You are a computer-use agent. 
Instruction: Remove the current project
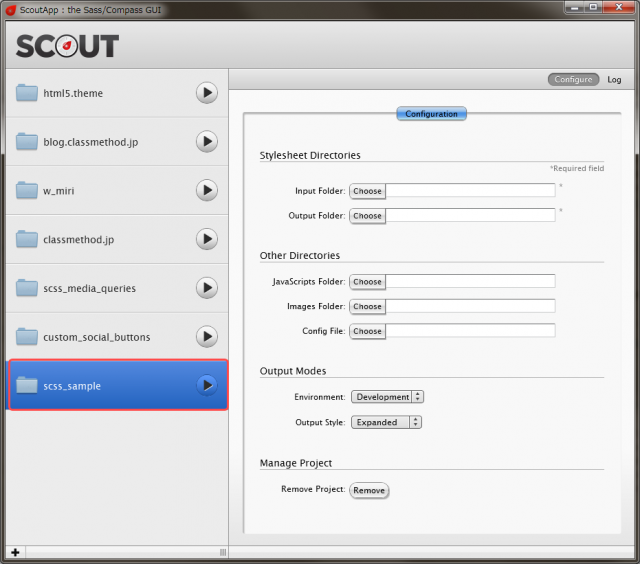pyautogui.click(x=369, y=490)
